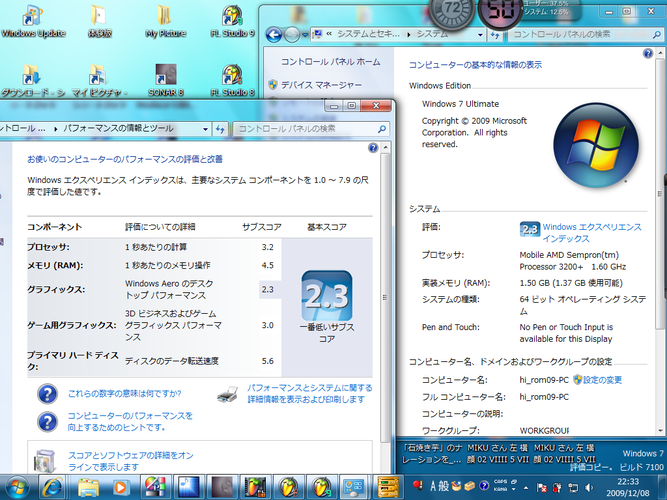The image size is (667, 500).
Task: Click Forward button in System window
Action: (x=291, y=34)
